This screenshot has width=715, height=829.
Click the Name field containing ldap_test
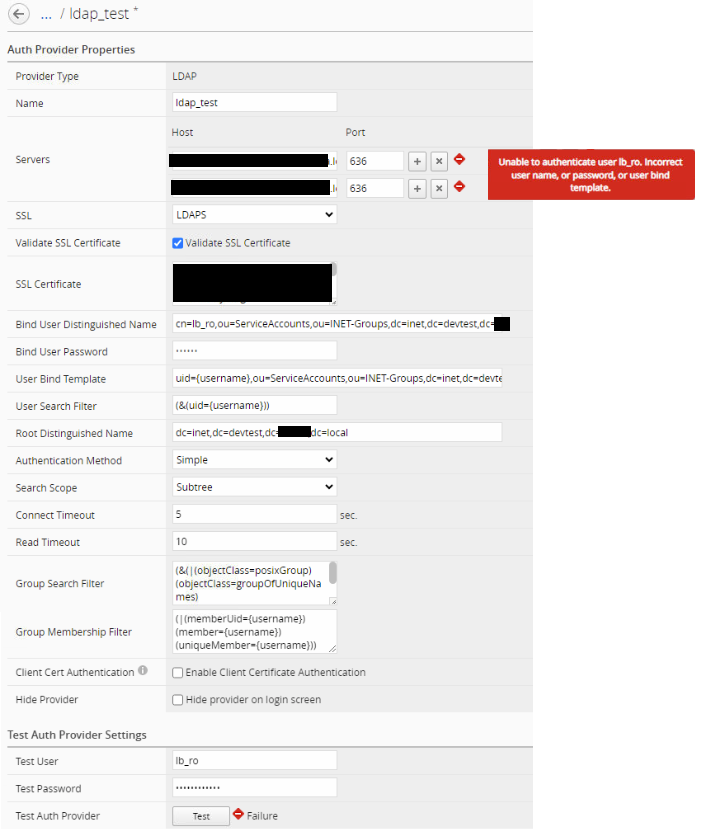tap(254, 103)
